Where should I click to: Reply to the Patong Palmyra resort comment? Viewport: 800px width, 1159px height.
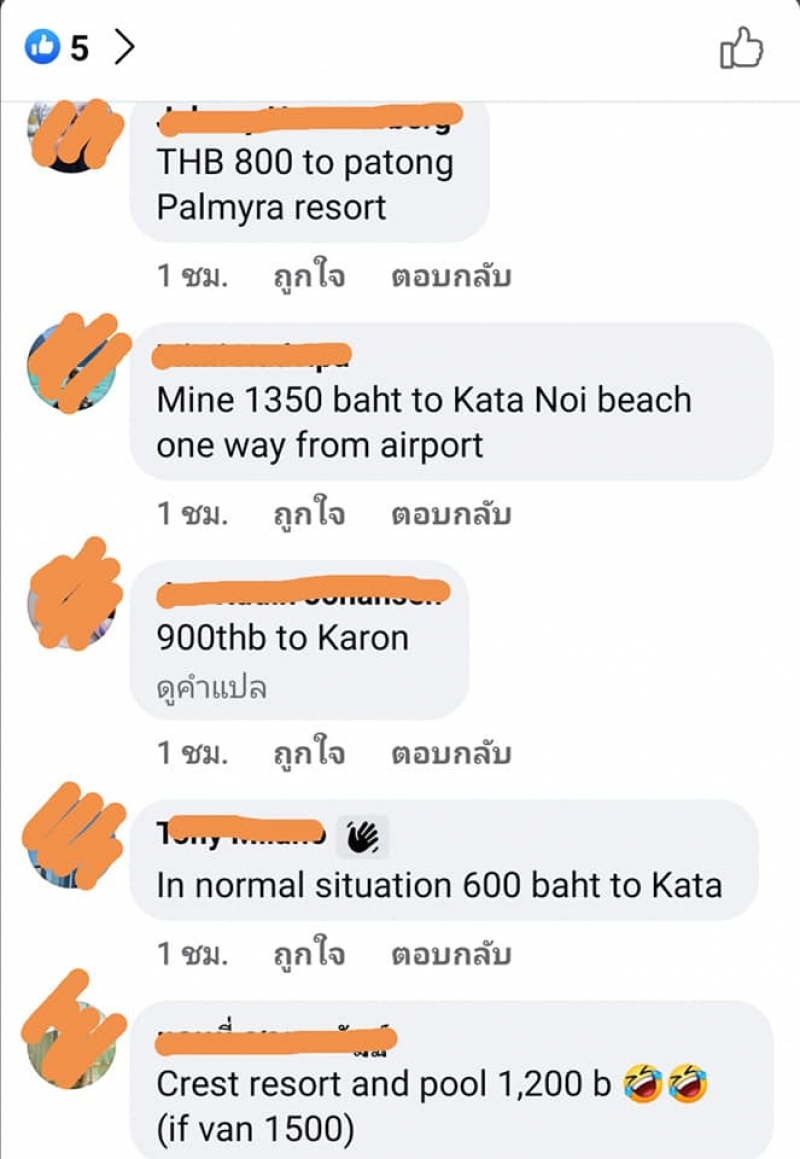(x=451, y=276)
